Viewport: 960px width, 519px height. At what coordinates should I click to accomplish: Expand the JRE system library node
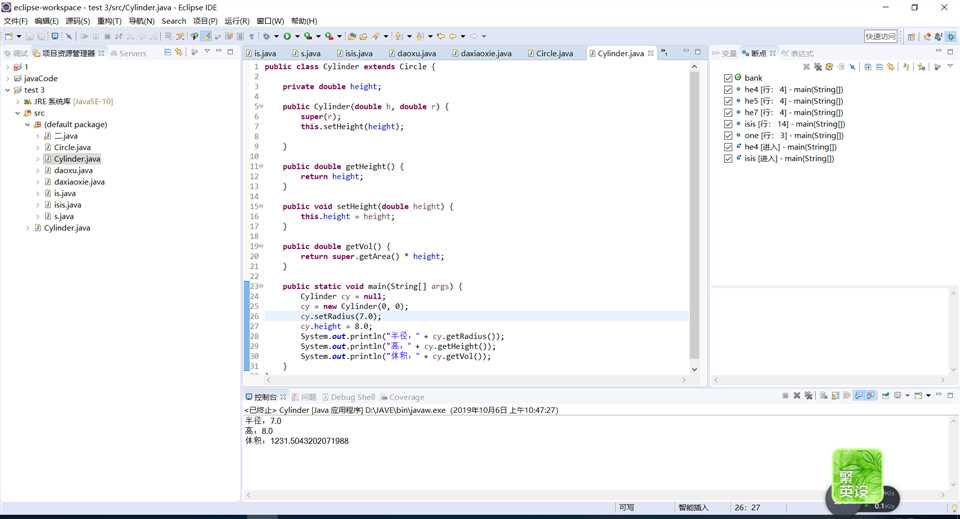[17, 102]
